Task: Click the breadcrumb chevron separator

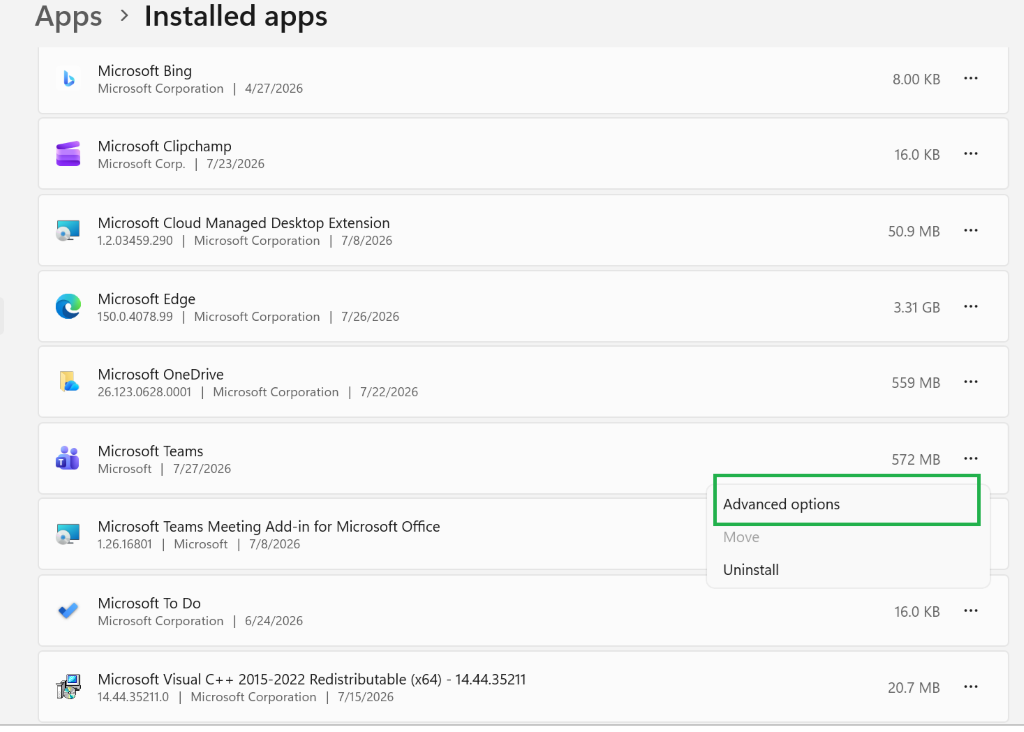Action: [x=124, y=16]
